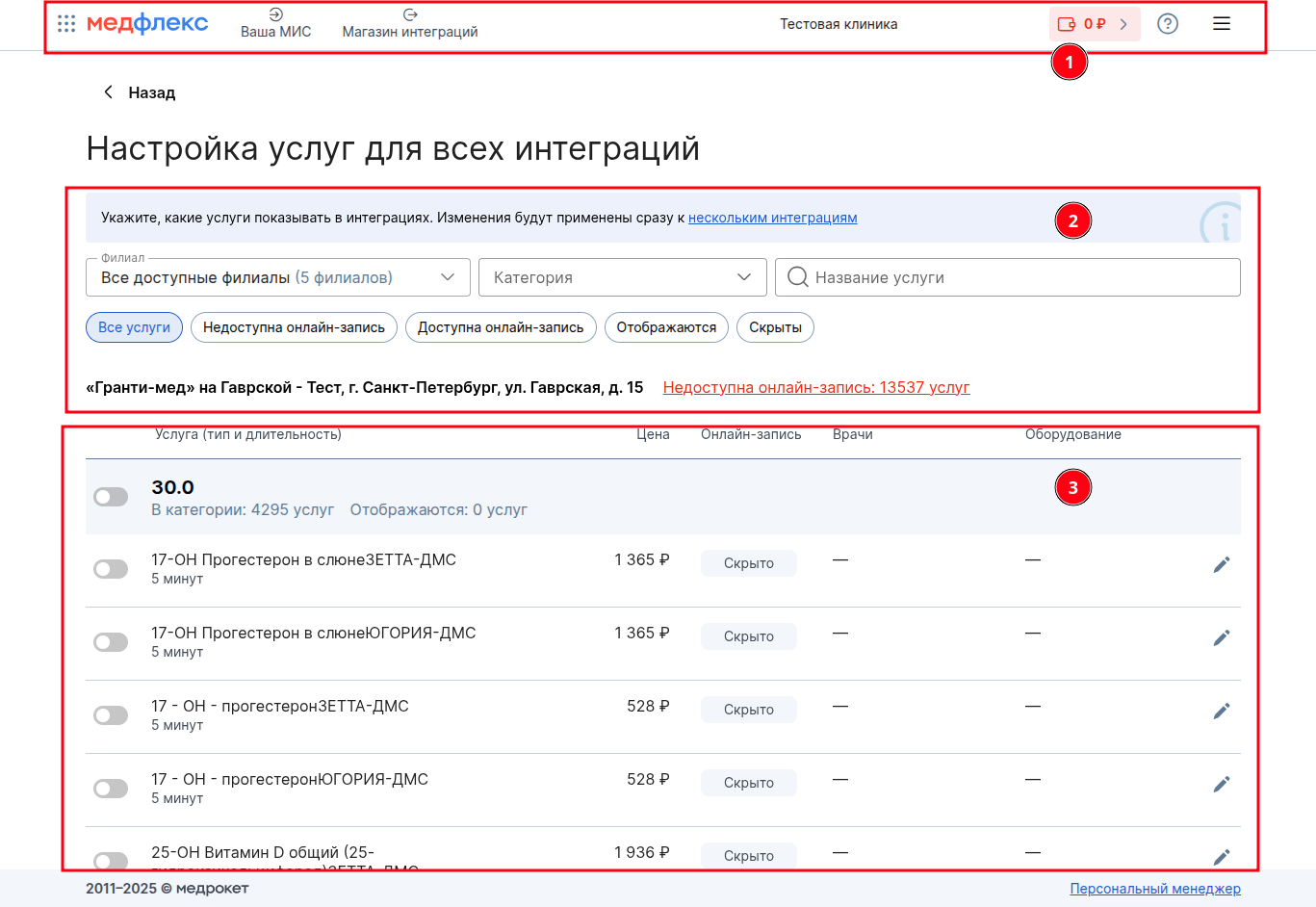Viewport: 1316px width, 907px height.
Task: Expand the Категория dropdown
Action: pos(623,277)
